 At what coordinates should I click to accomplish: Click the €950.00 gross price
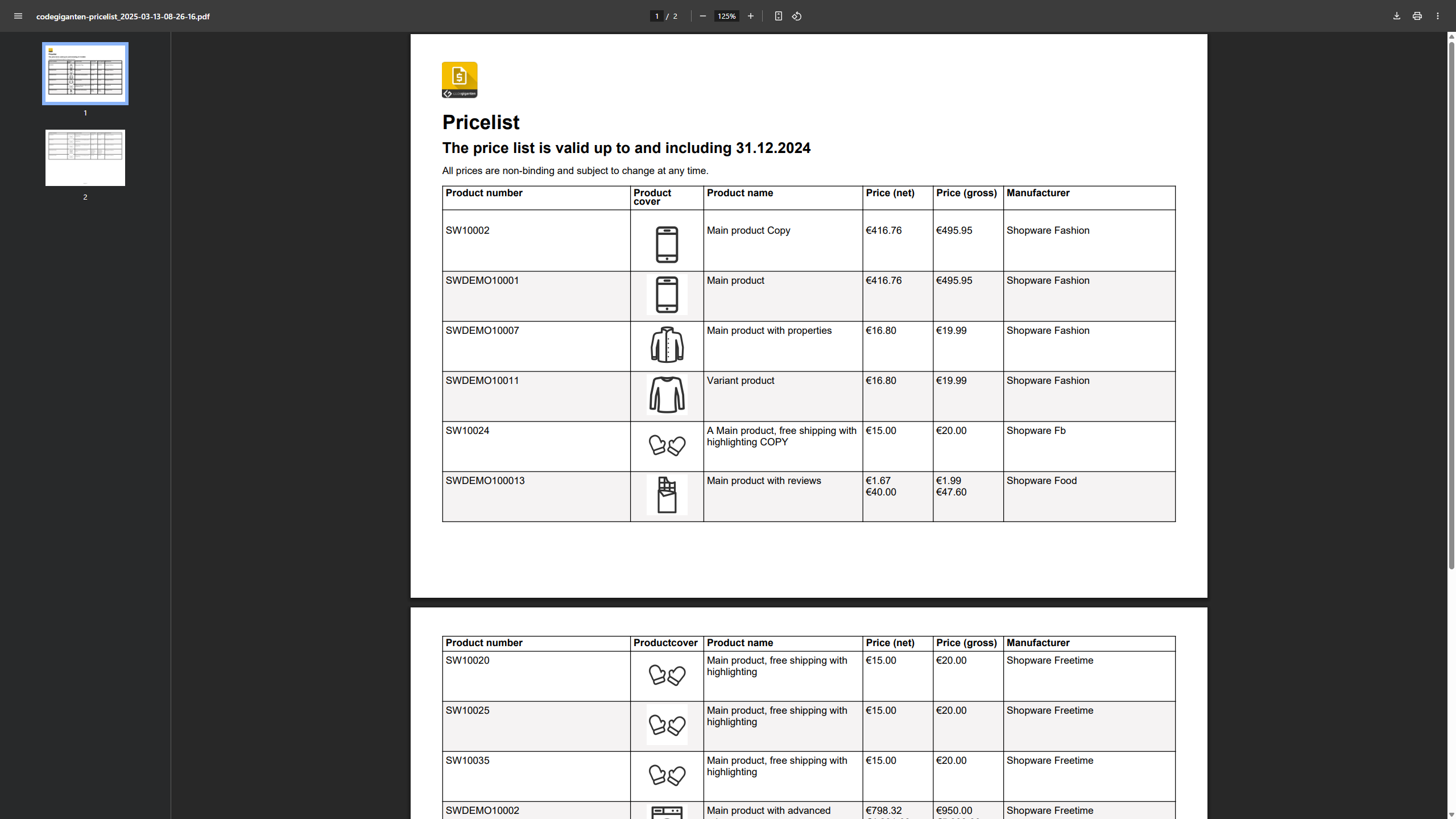[954, 810]
